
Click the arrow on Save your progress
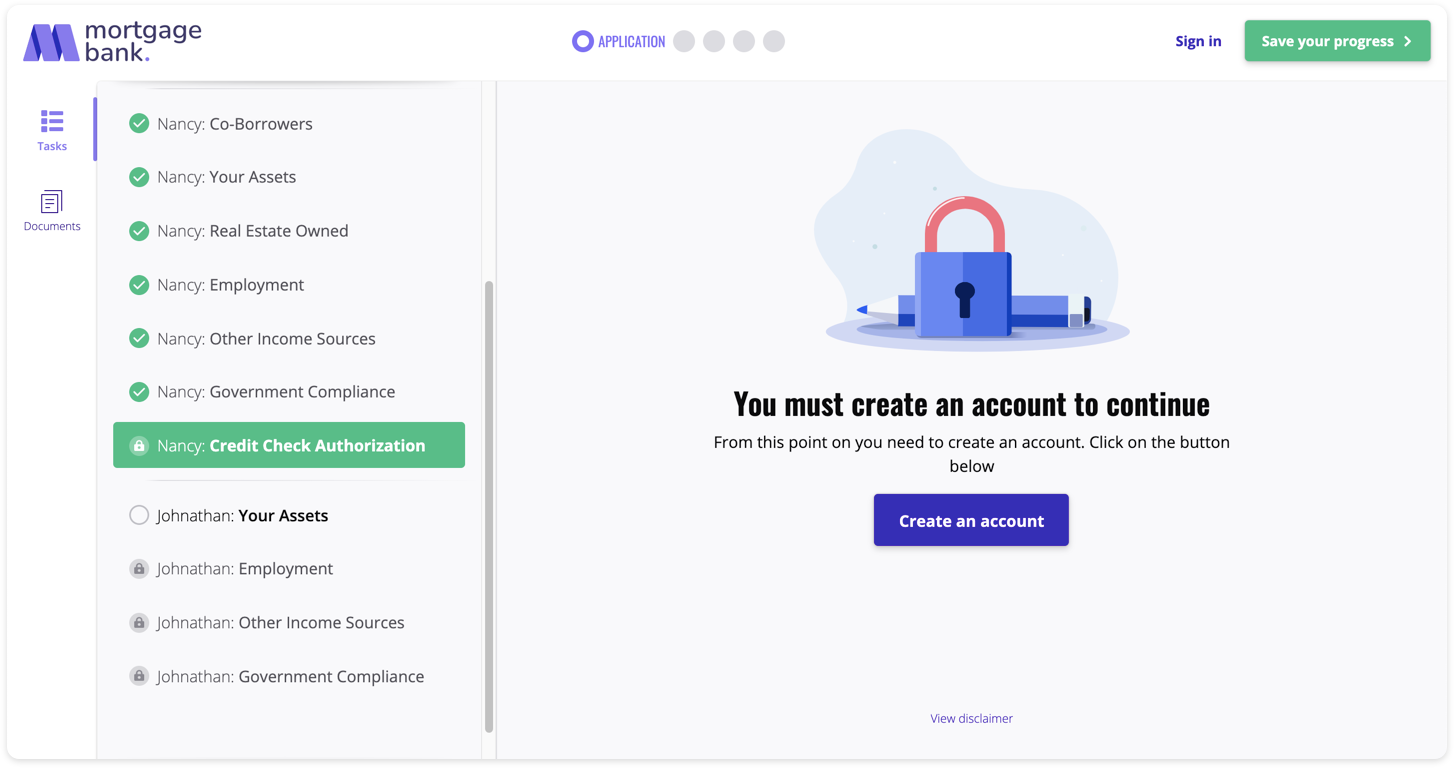tap(1408, 41)
